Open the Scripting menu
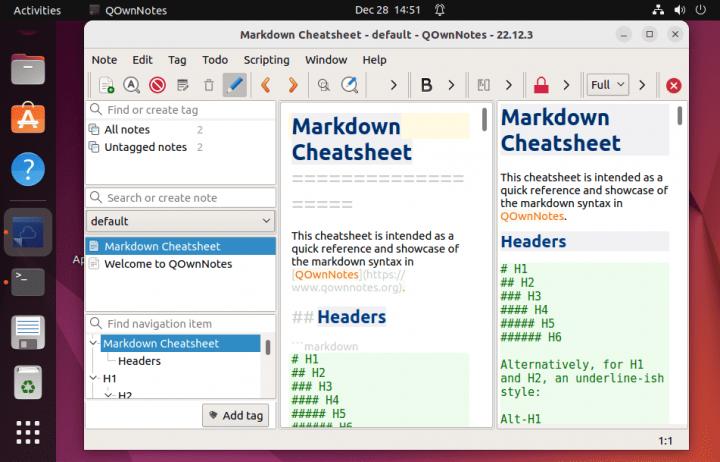 tap(266, 60)
